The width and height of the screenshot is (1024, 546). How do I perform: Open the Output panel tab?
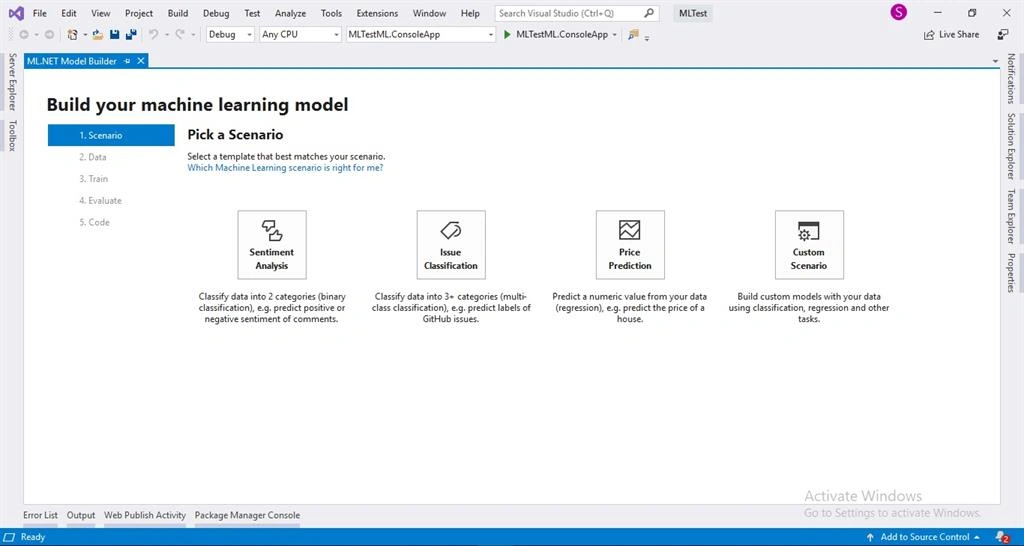(x=81, y=515)
